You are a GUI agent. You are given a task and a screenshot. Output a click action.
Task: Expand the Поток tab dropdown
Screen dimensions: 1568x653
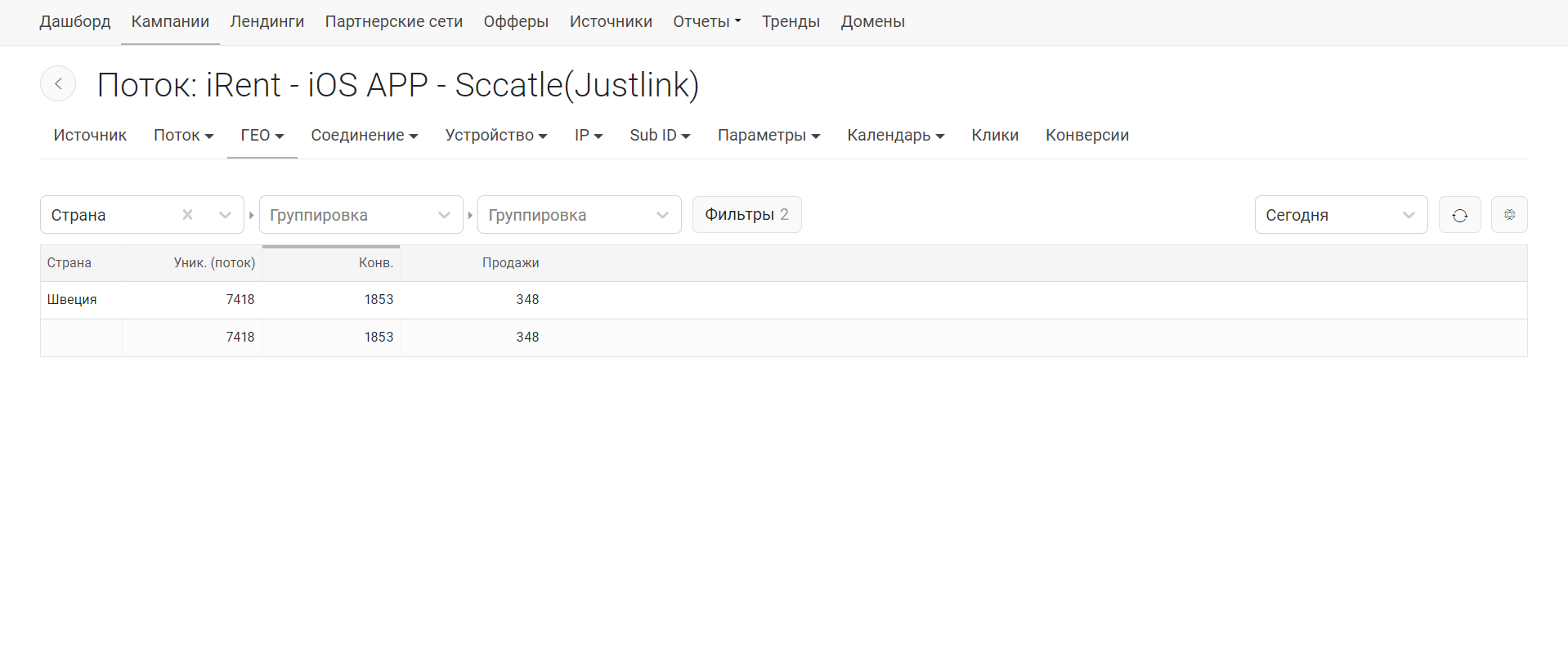(183, 135)
